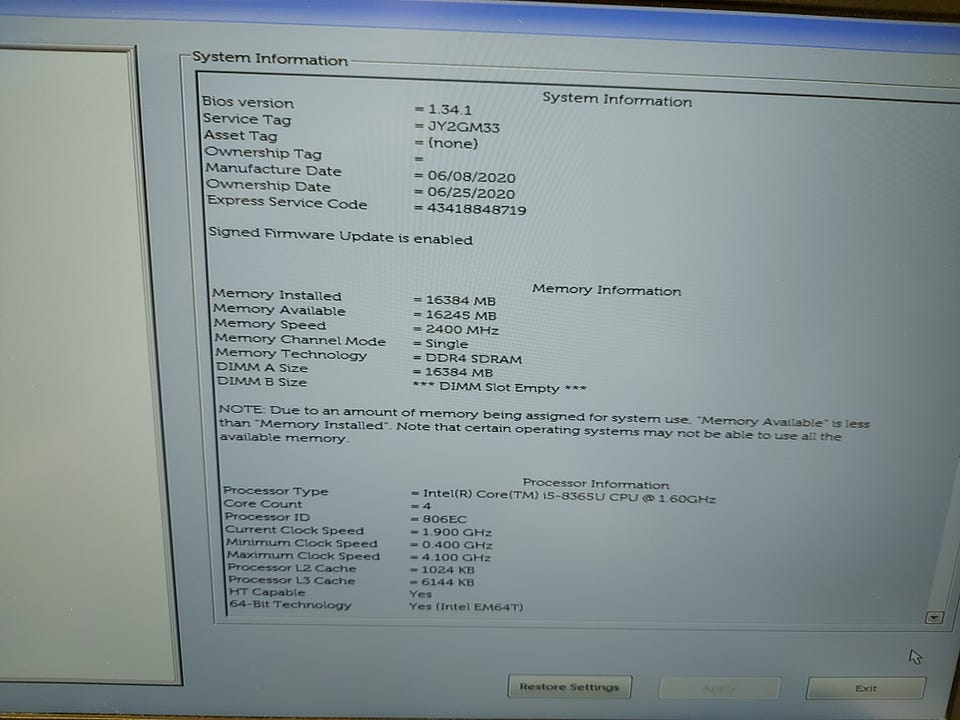Click Memory Channel Mode value Single
Image resolution: width=960 pixels, height=720 pixels.
[x=446, y=344]
